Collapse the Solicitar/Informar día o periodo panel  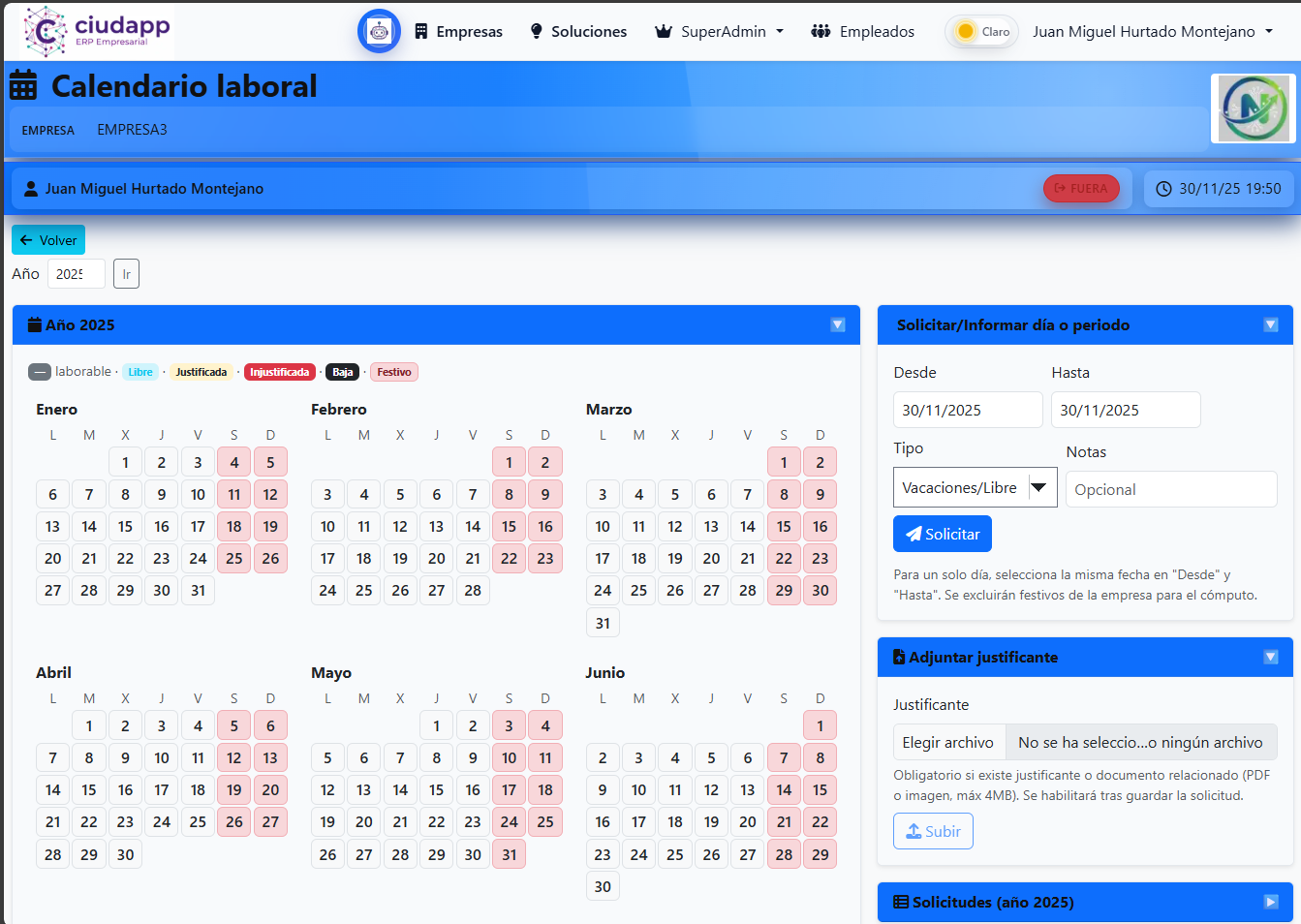[x=1270, y=324]
